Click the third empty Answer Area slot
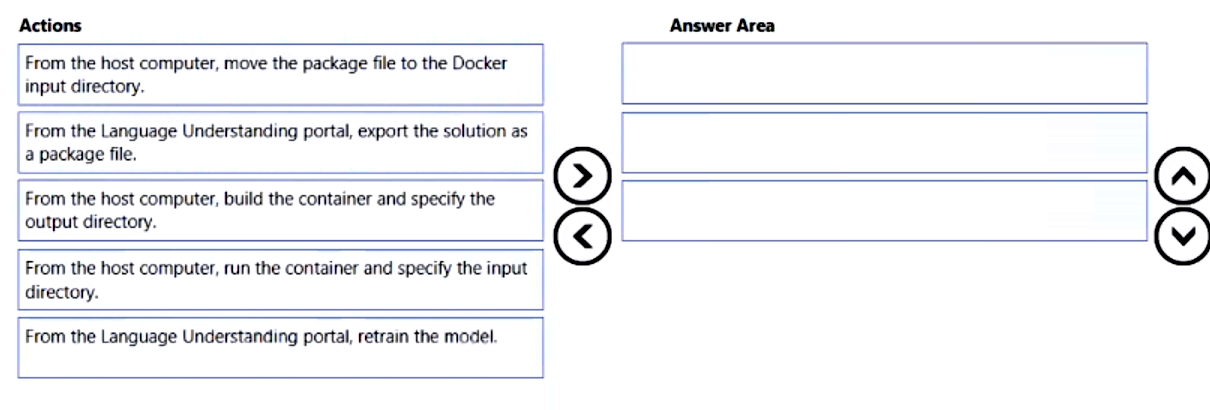The image size is (1210, 410). click(x=884, y=210)
